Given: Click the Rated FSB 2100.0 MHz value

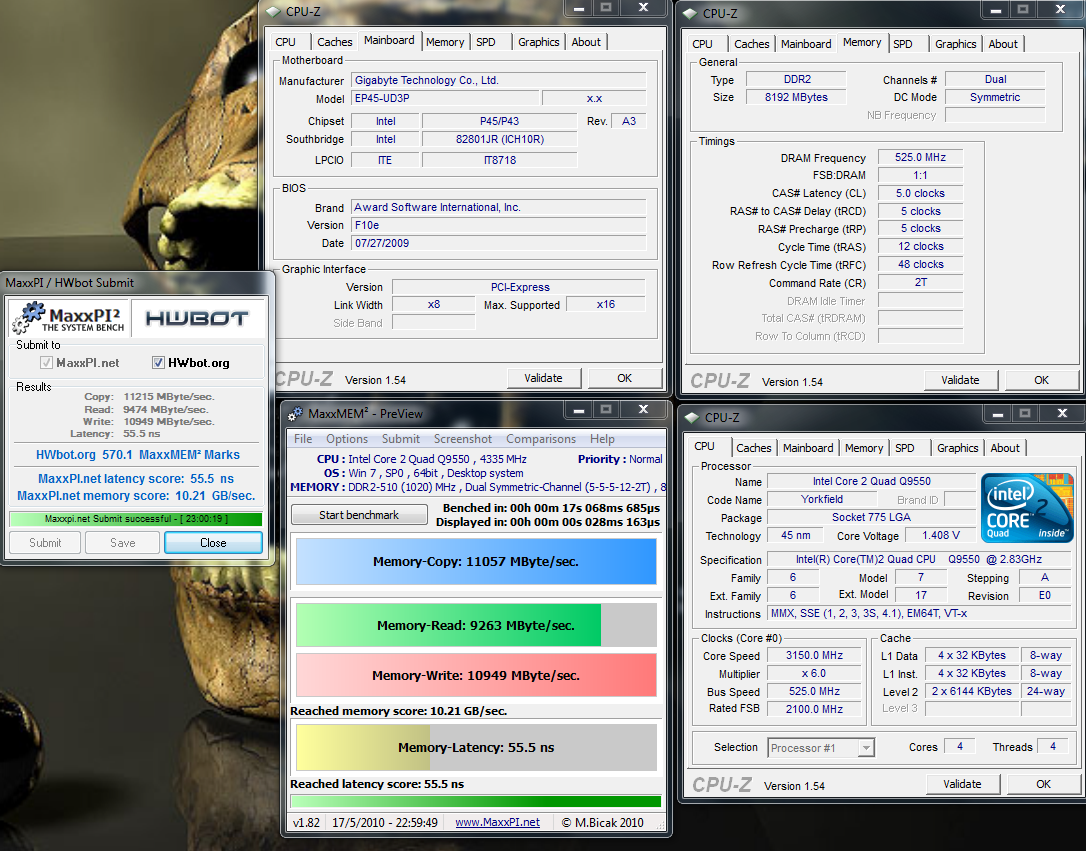Looking at the screenshot, I should [814, 709].
